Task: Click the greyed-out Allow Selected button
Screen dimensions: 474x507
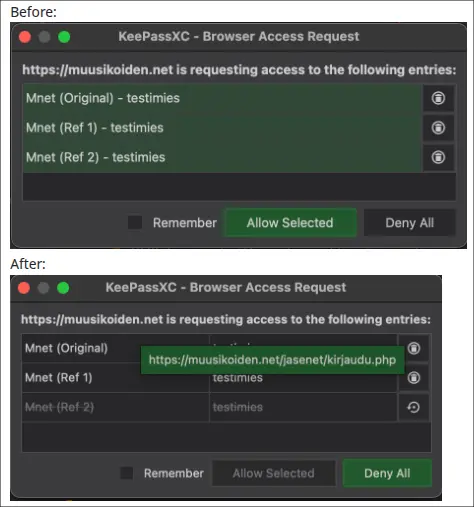Action: [x=274, y=473]
